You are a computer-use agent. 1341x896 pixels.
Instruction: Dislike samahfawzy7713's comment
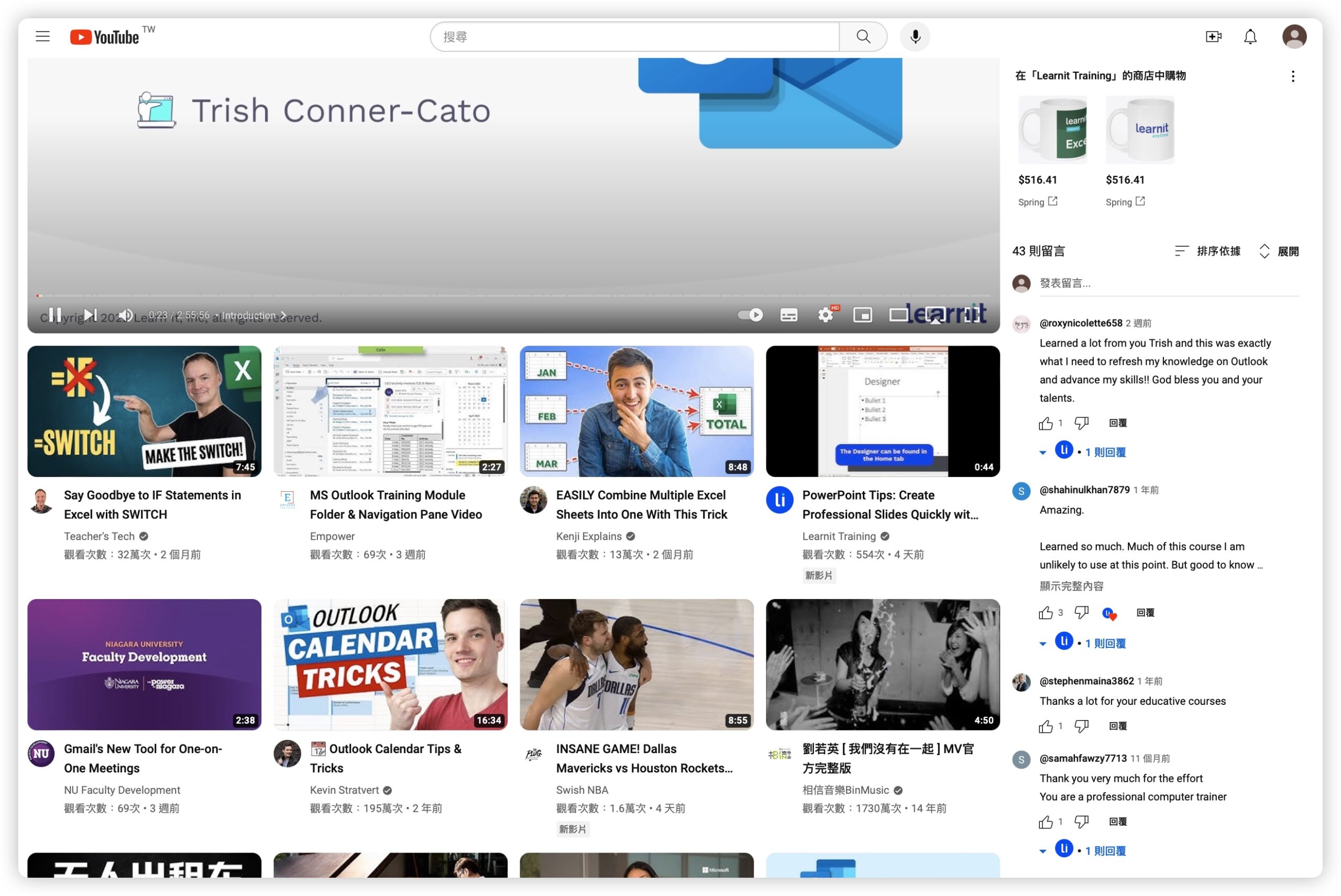point(1081,822)
